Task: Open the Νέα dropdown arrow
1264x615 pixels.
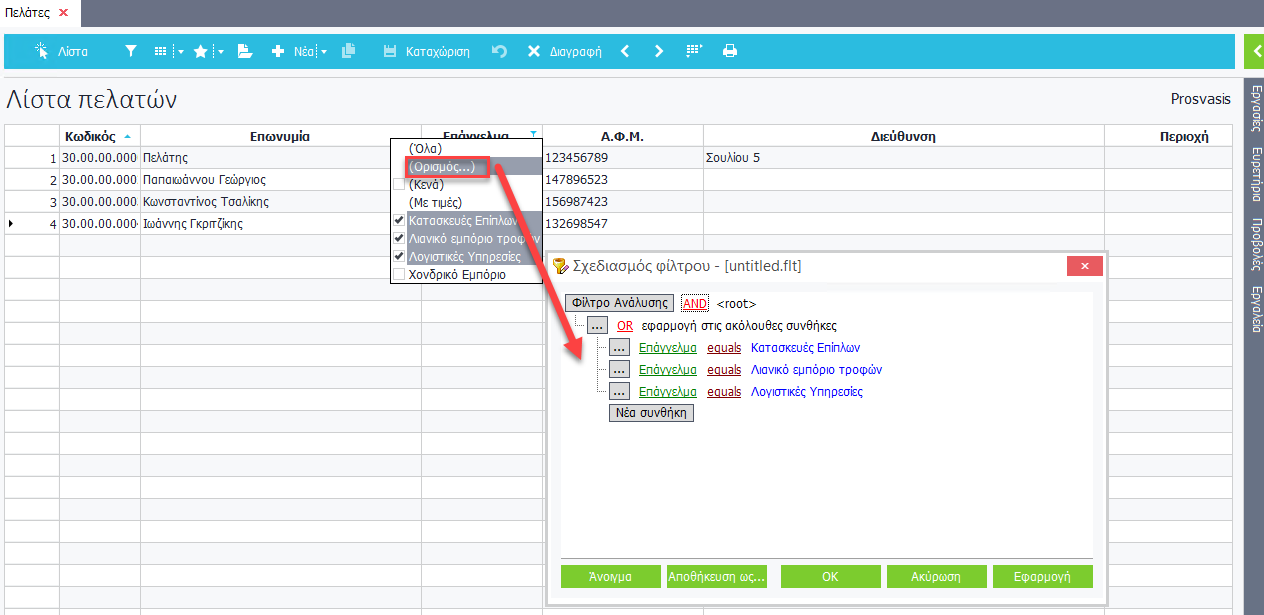Action: [324, 52]
